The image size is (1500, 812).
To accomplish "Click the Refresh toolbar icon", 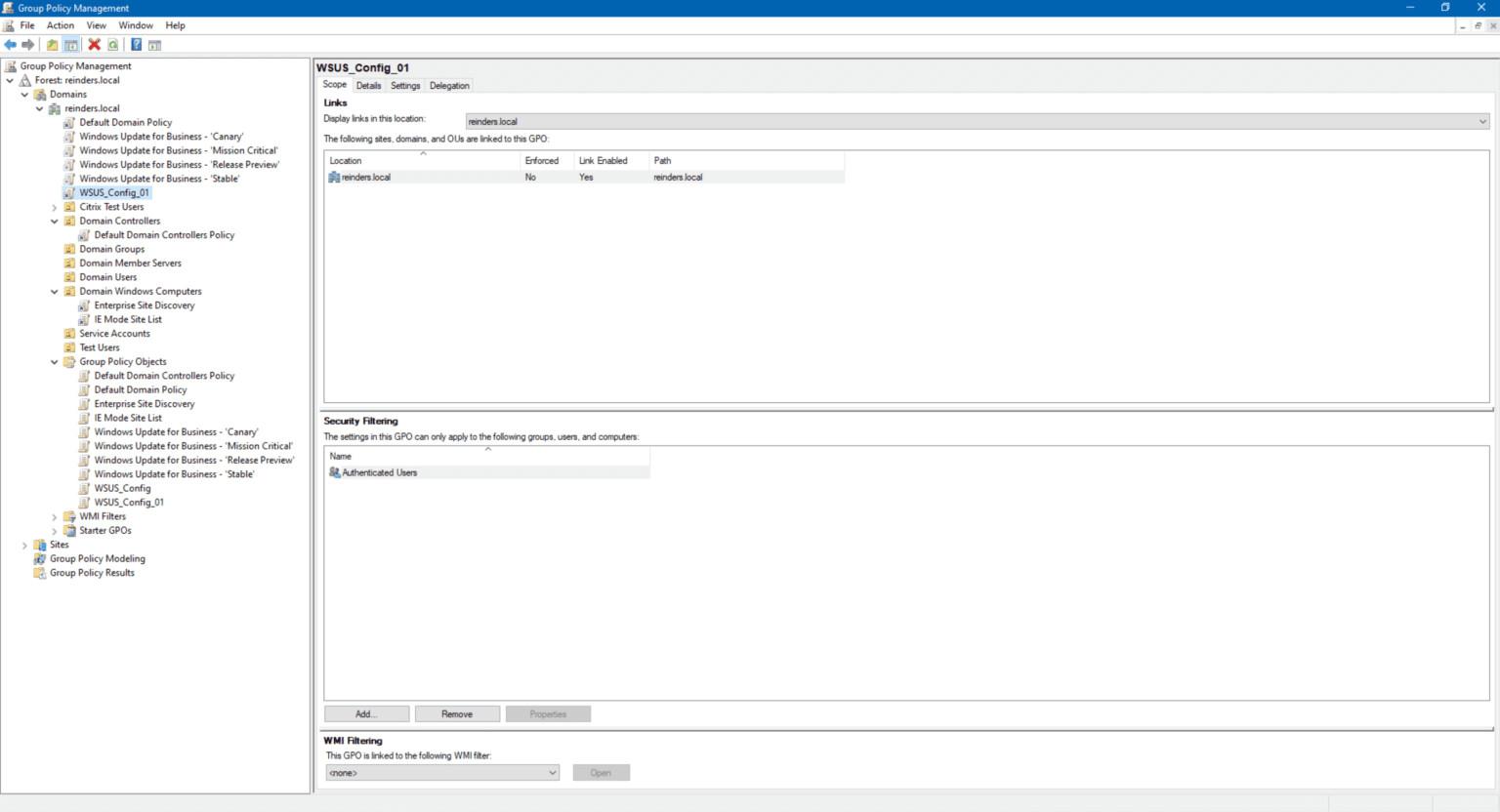I will [112, 44].
